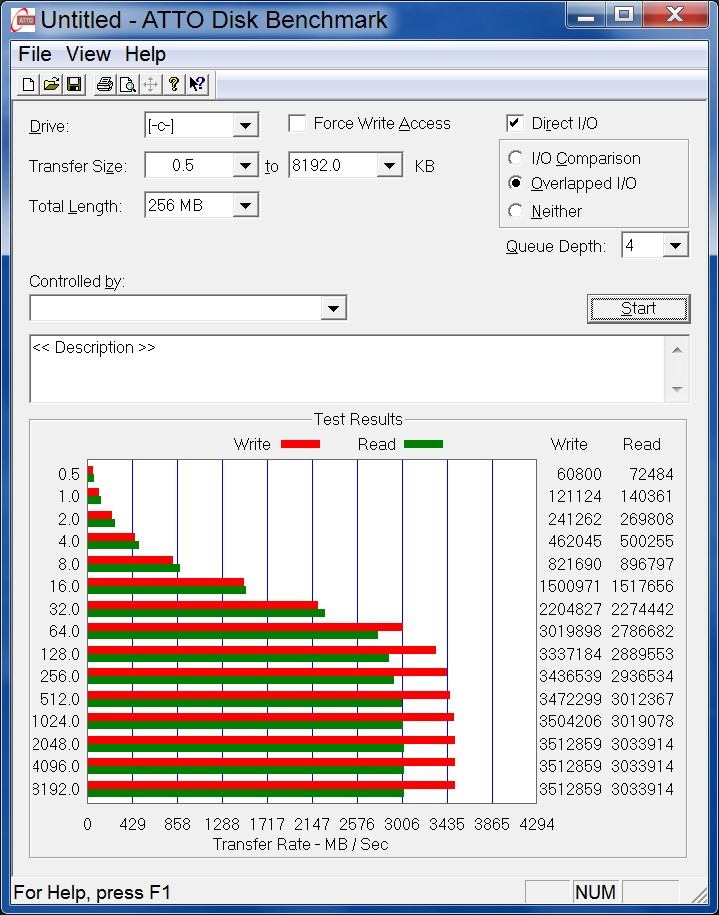Open the Drive dropdown

point(245,125)
